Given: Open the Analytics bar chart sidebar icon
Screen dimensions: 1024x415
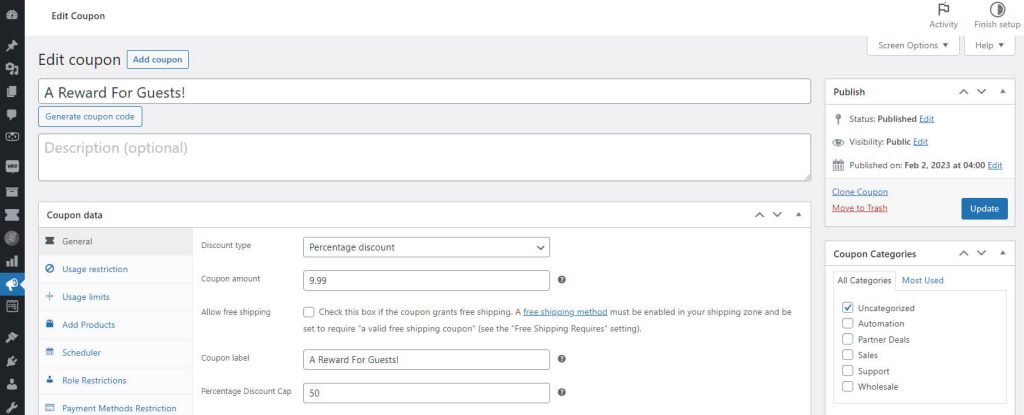Looking at the screenshot, I should point(12,261).
